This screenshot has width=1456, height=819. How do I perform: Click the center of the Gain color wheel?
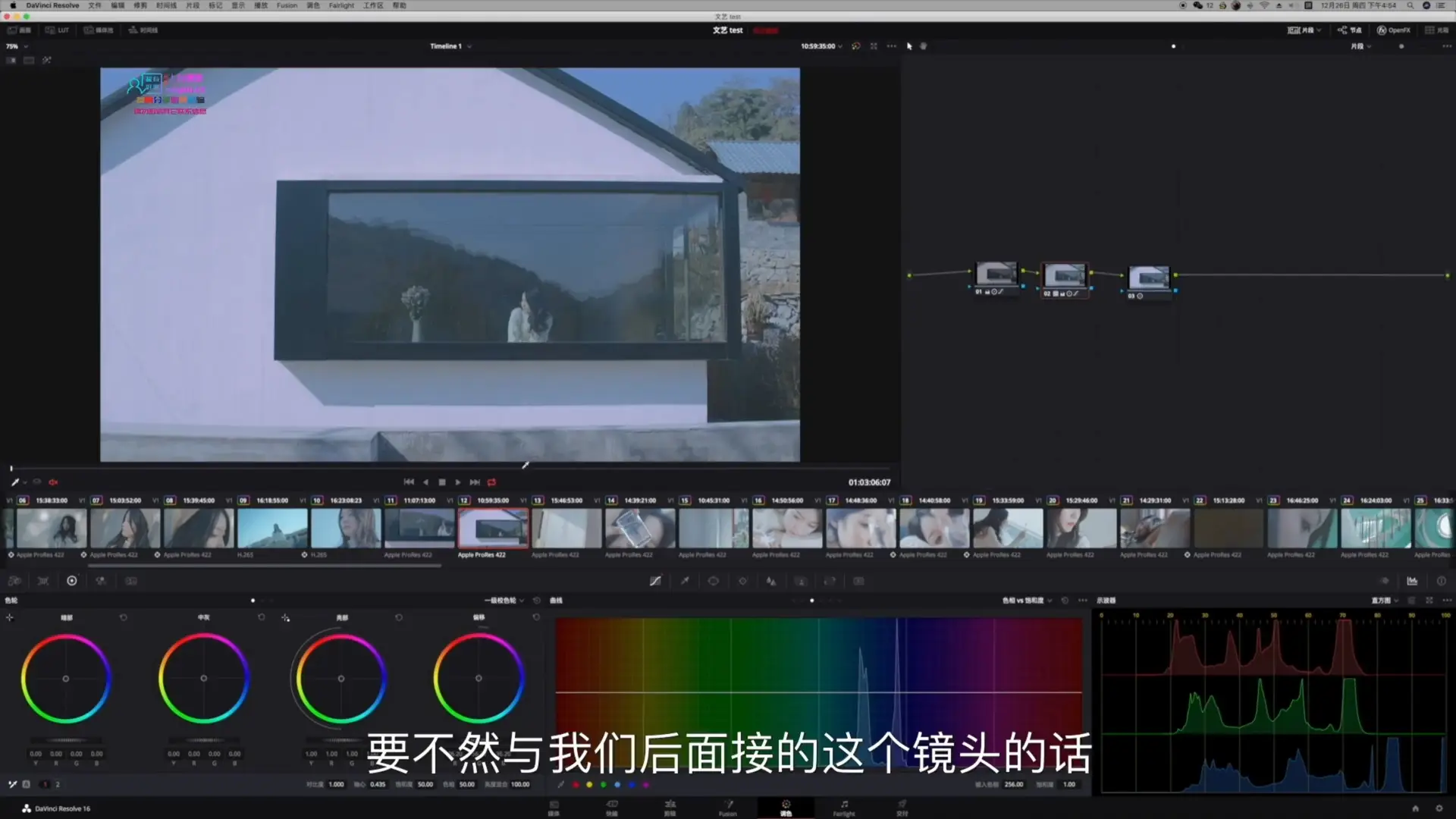click(340, 679)
